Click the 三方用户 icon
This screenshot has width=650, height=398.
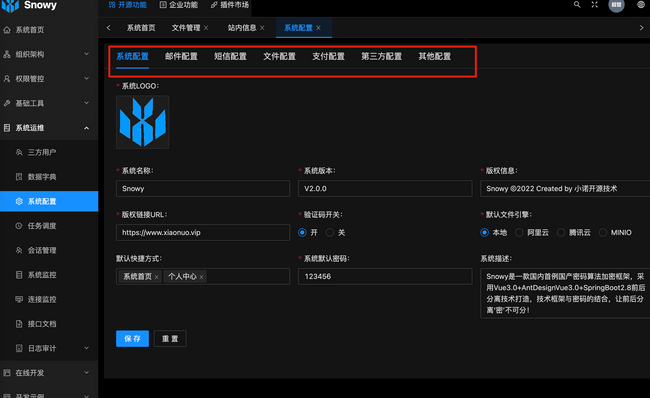point(19,152)
